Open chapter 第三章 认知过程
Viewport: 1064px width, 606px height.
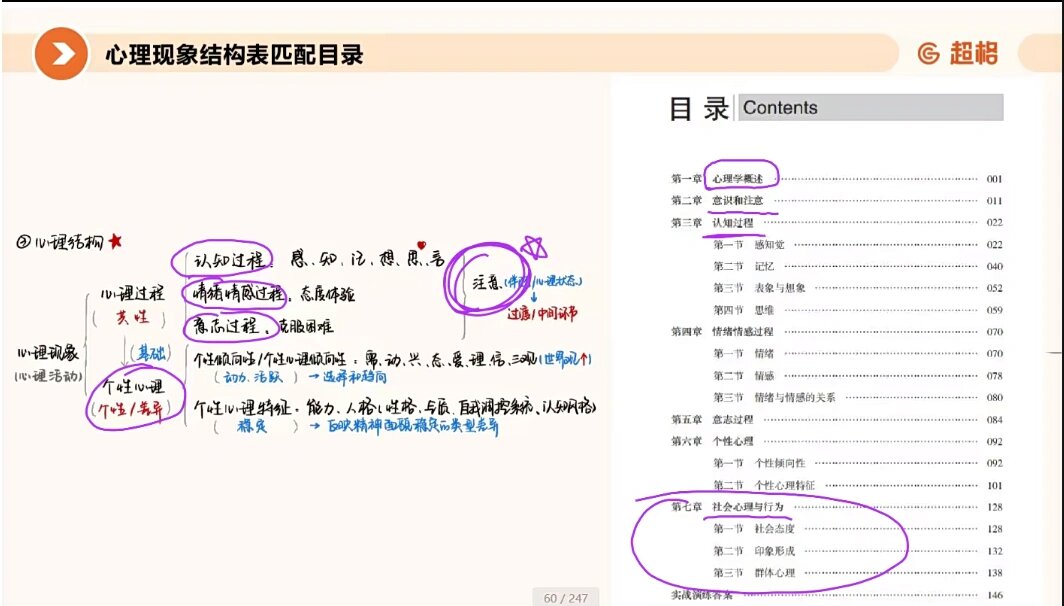pos(837,222)
